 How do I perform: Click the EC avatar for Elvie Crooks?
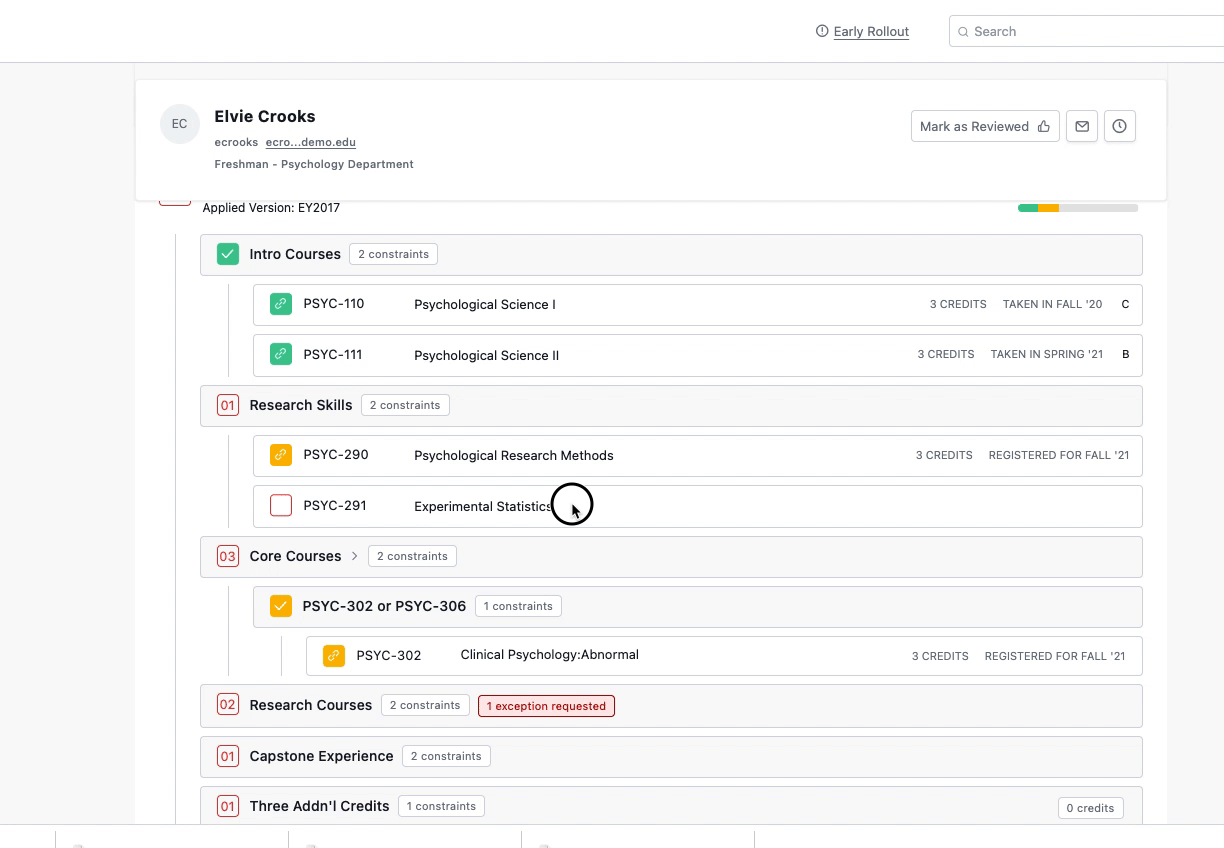[179, 124]
